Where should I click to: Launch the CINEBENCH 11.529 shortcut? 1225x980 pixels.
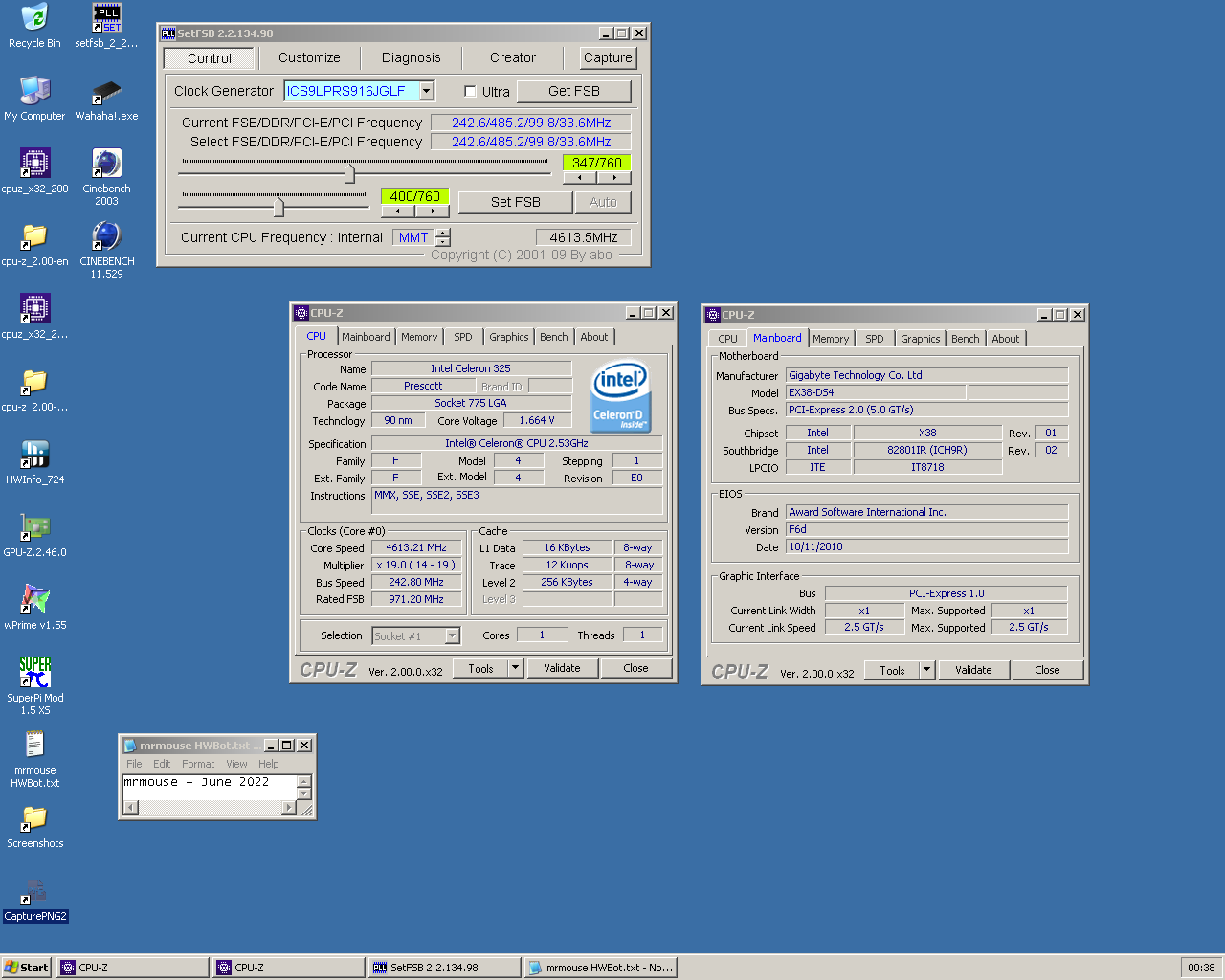pyautogui.click(x=106, y=250)
